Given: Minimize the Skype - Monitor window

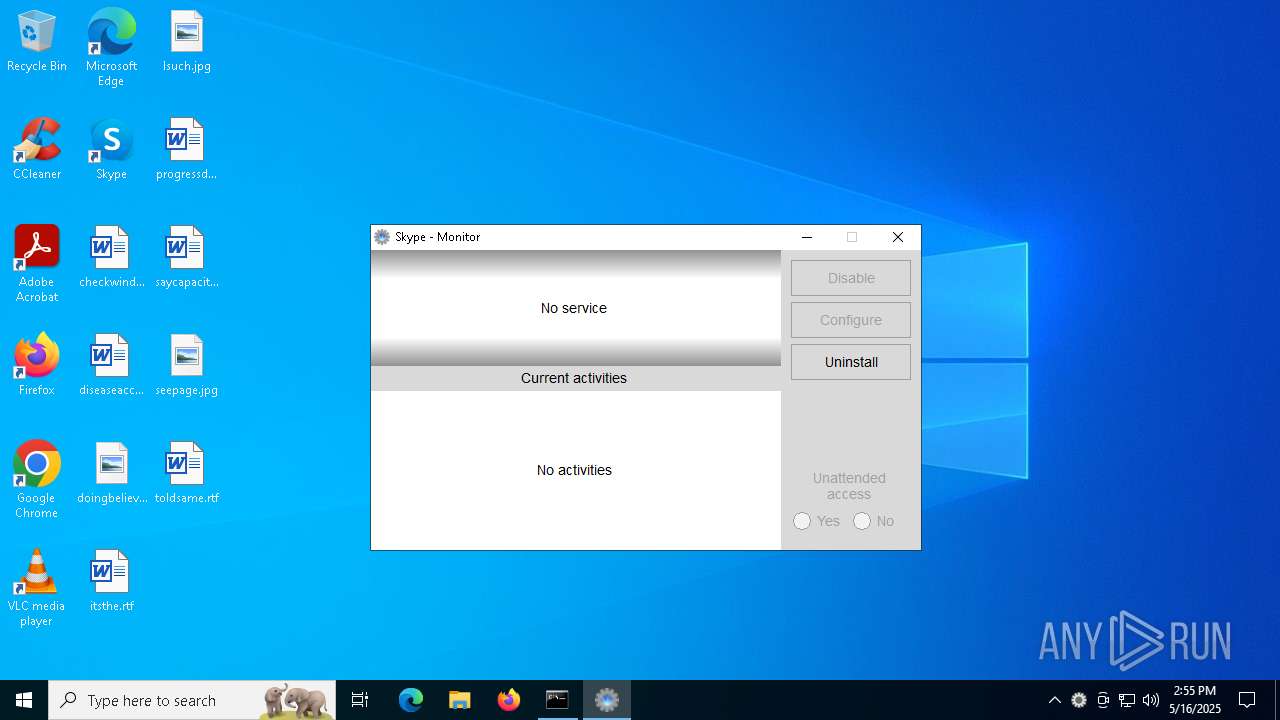Looking at the screenshot, I should [807, 237].
